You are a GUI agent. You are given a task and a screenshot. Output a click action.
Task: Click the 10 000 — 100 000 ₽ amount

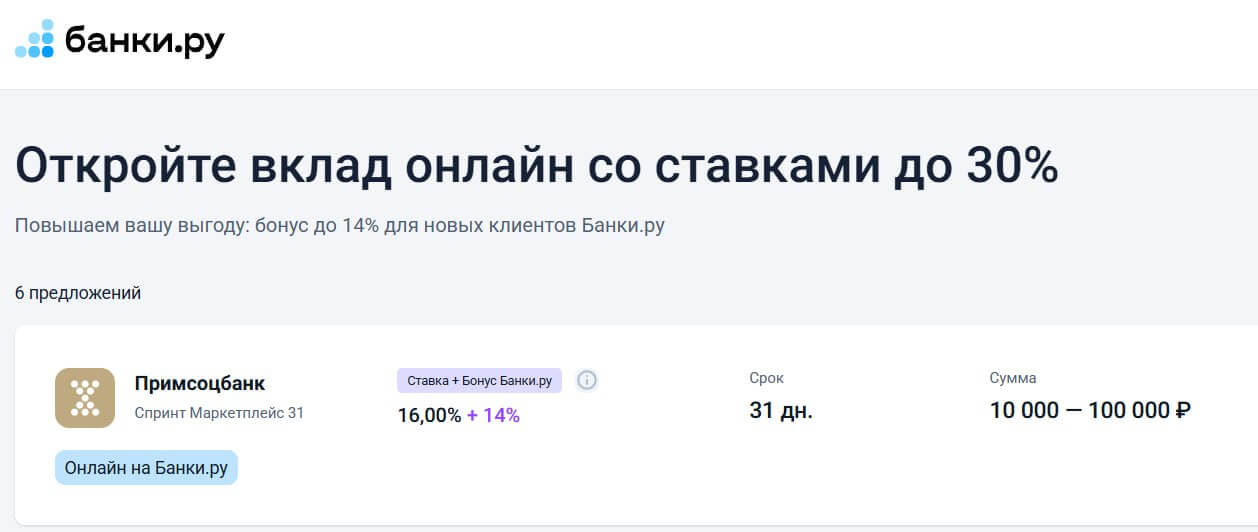click(x=1090, y=410)
